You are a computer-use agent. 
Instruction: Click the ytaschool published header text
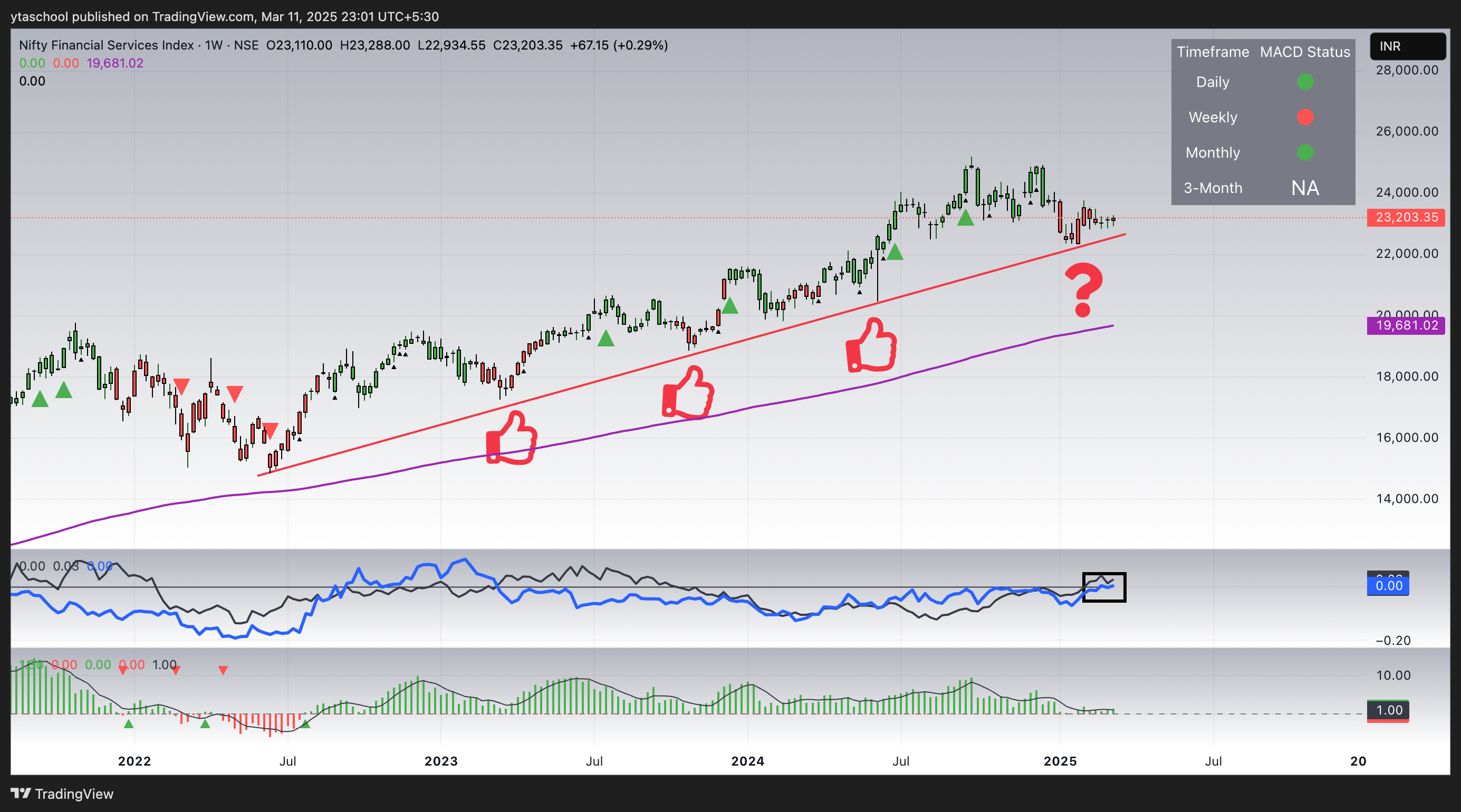pyautogui.click(x=225, y=16)
